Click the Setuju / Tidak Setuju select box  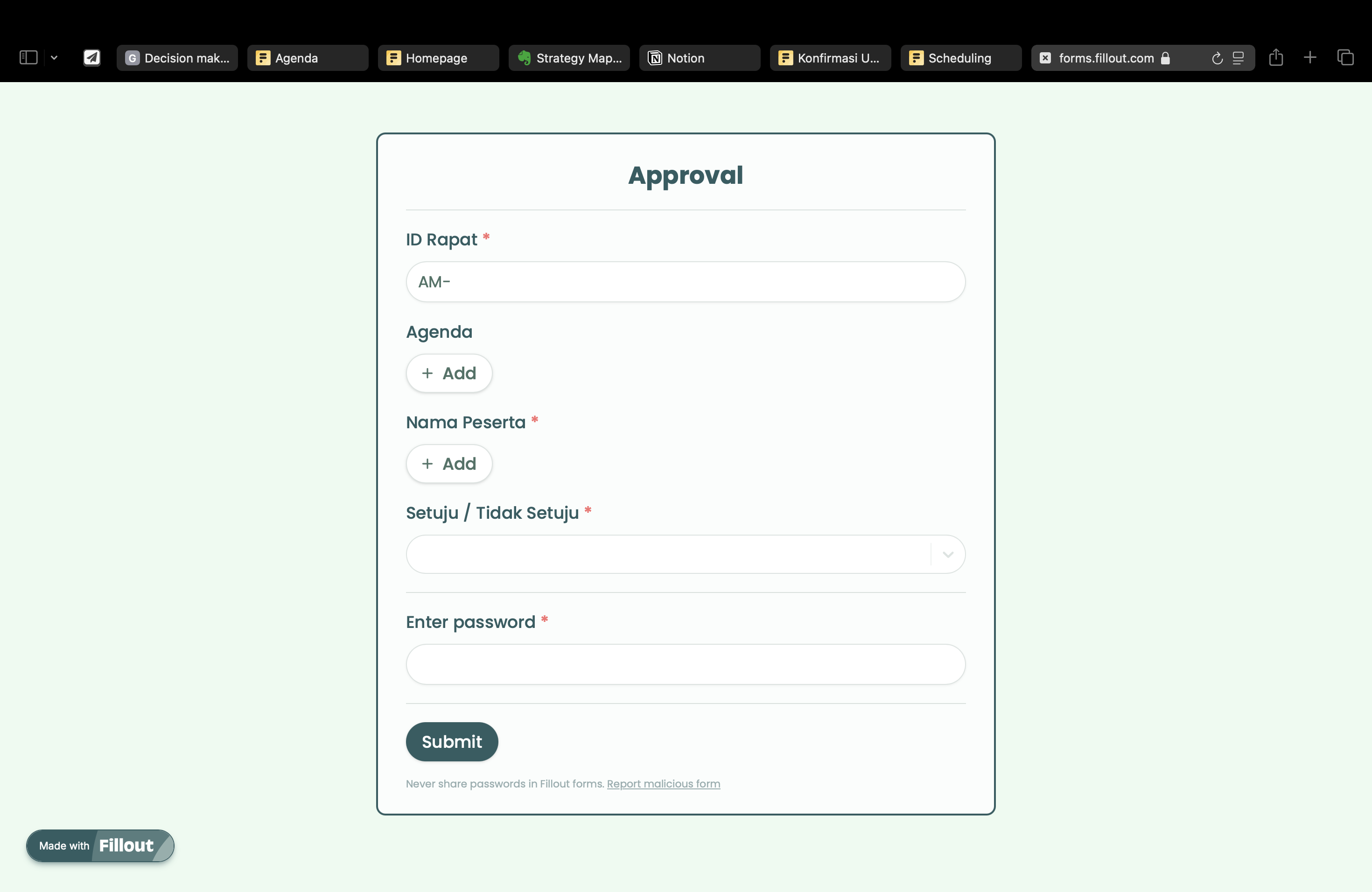point(686,554)
